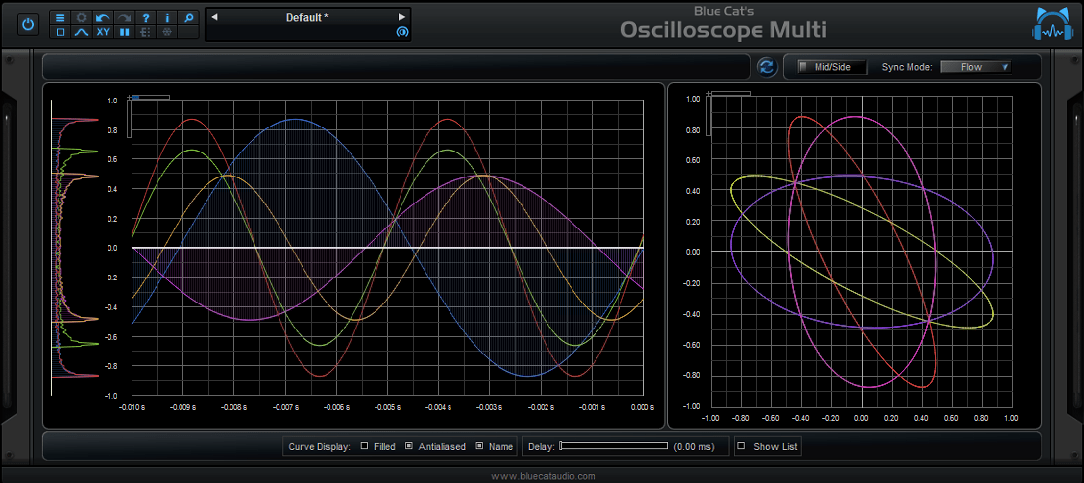Click the magnifier zoom icon
The width and height of the screenshot is (1084, 483).
pos(189,18)
